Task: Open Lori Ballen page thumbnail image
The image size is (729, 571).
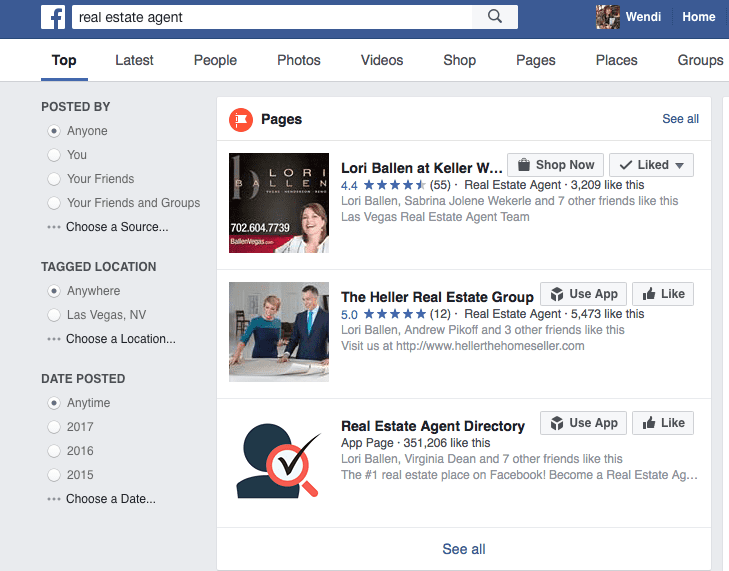Action: 279,203
